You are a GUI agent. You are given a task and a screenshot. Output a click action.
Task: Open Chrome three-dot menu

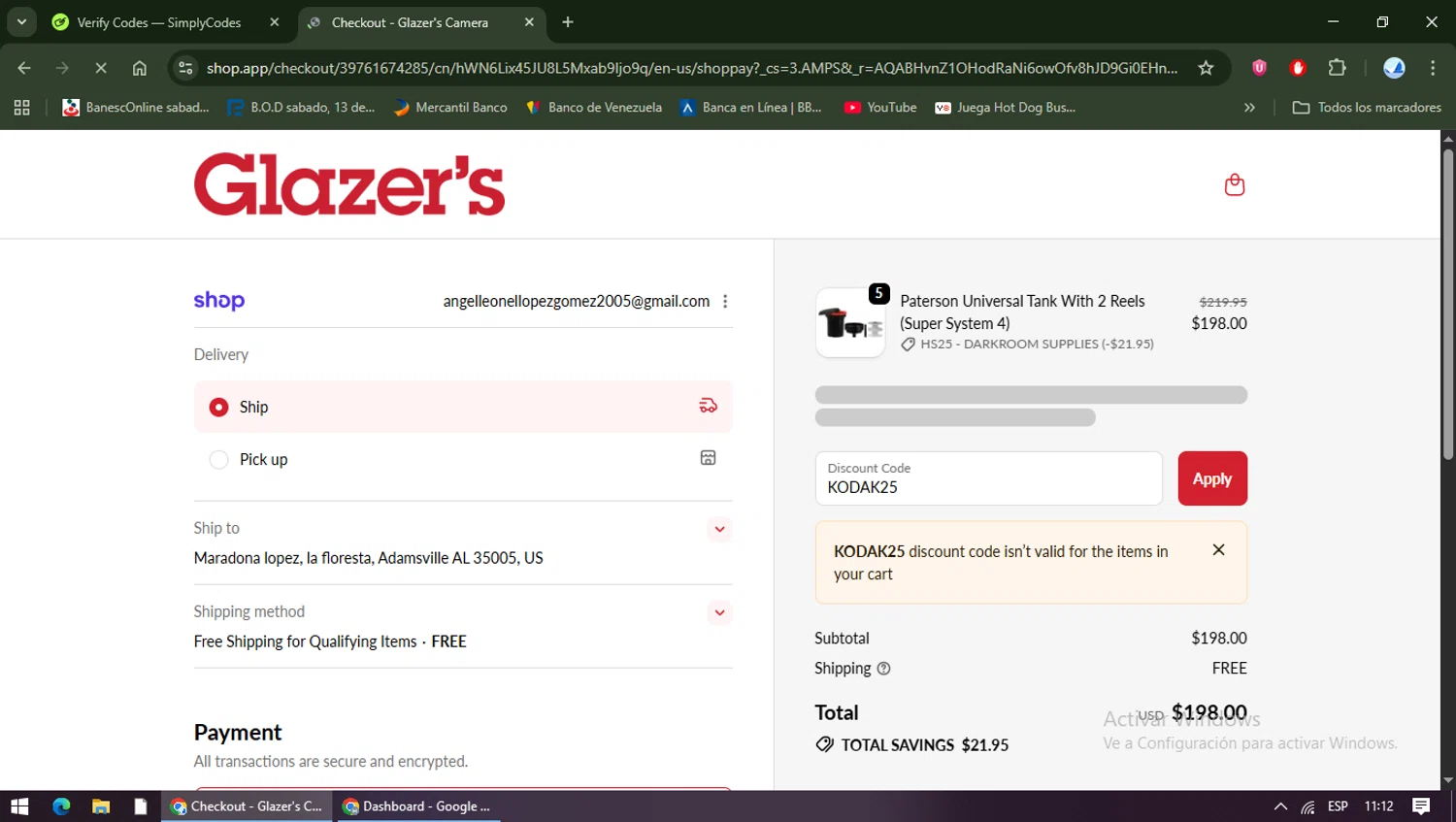(1433, 68)
